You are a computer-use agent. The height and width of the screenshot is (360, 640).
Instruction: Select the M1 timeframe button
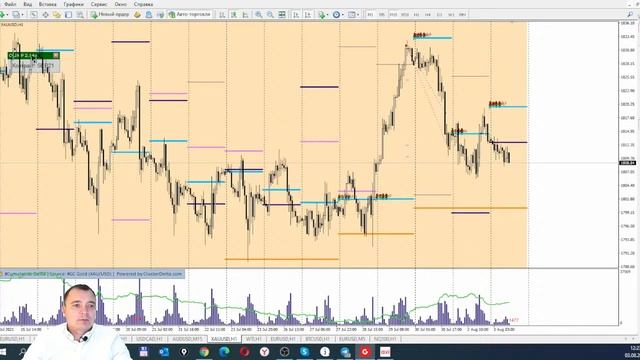[370, 15]
